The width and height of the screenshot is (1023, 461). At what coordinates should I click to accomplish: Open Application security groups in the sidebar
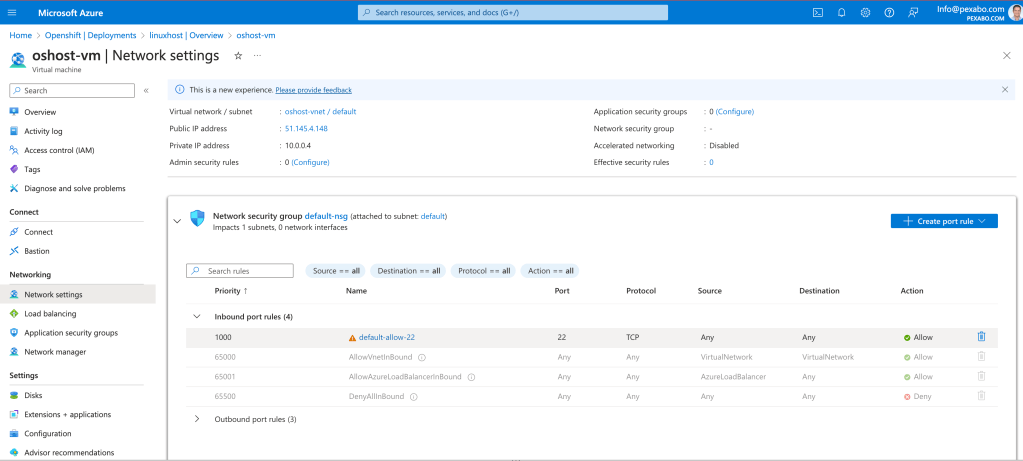pyautogui.click(x=70, y=333)
